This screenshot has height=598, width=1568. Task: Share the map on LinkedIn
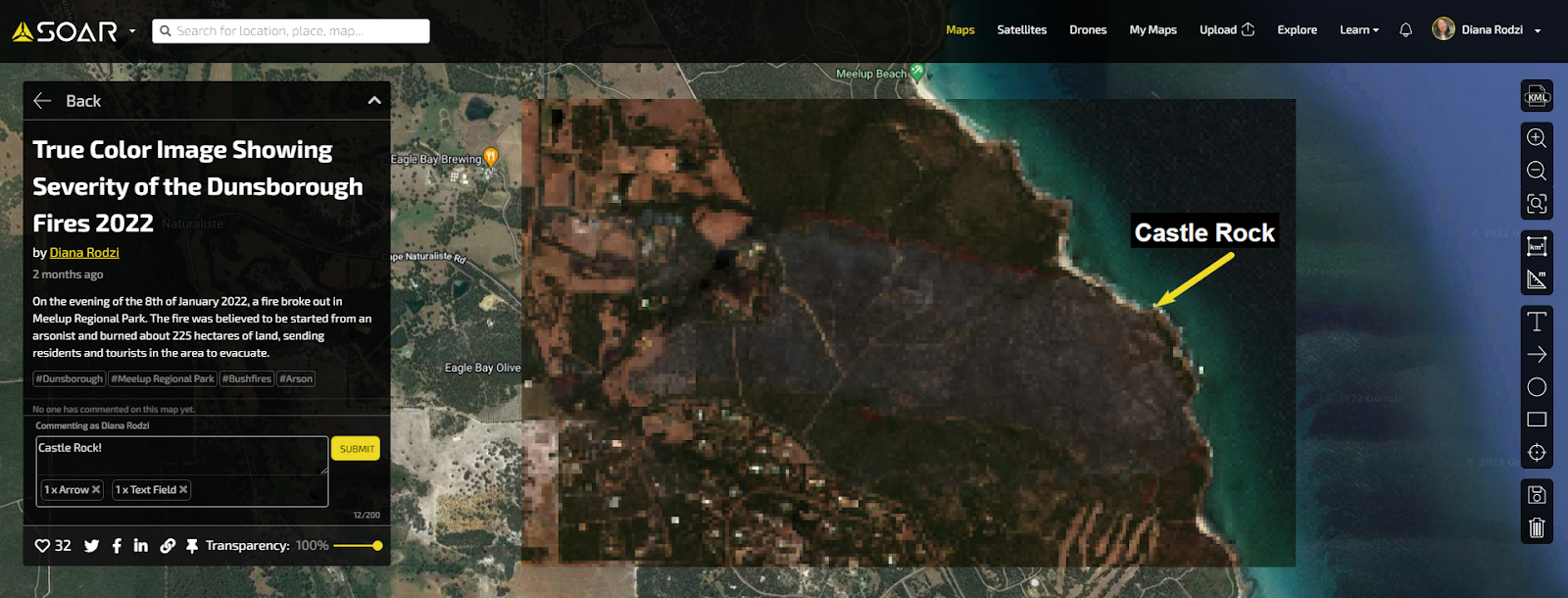(141, 545)
